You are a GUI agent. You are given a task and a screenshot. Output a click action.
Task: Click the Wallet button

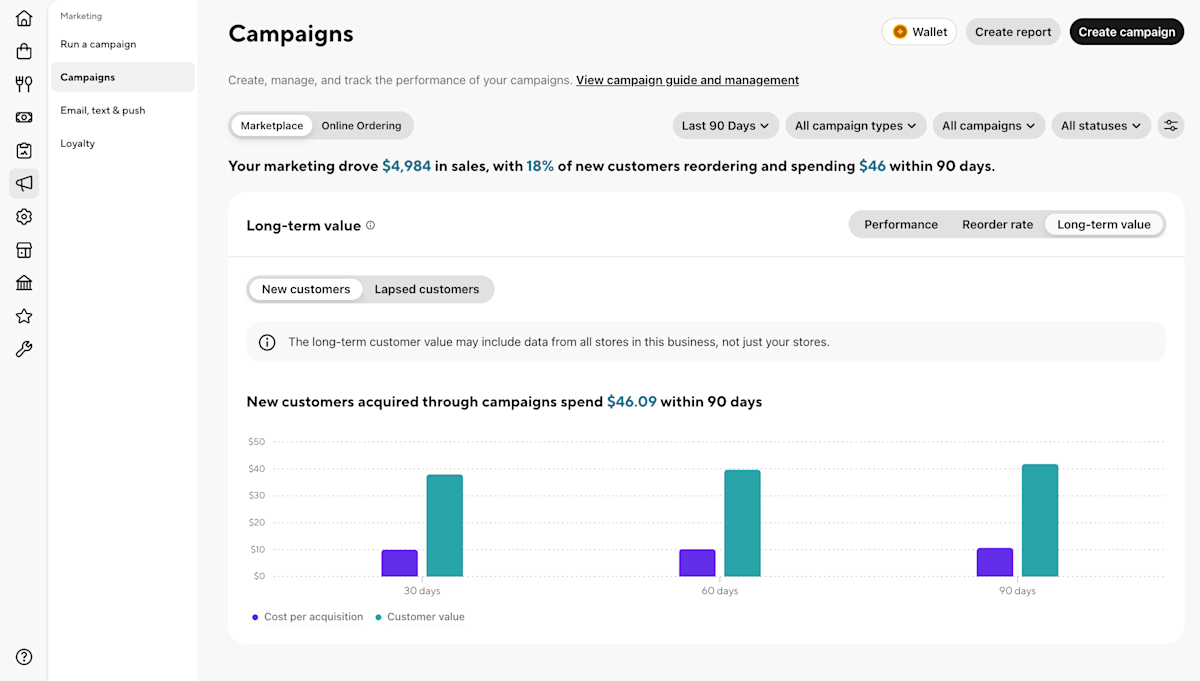[x=919, y=32]
